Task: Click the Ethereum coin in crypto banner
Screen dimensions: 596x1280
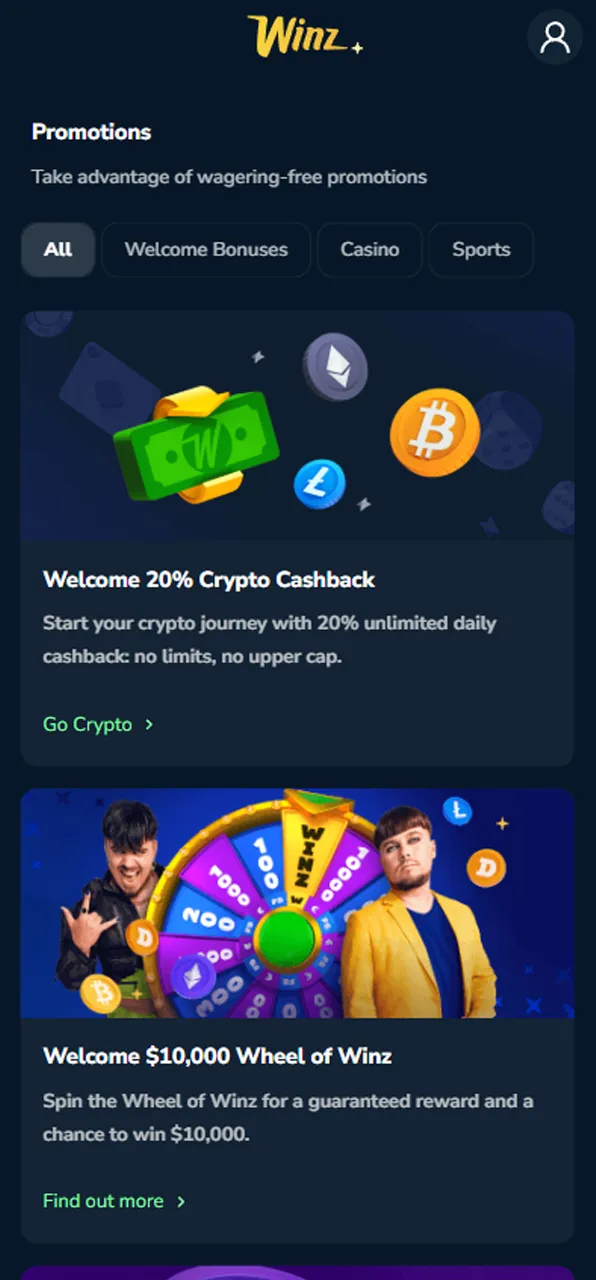Action: [335, 367]
